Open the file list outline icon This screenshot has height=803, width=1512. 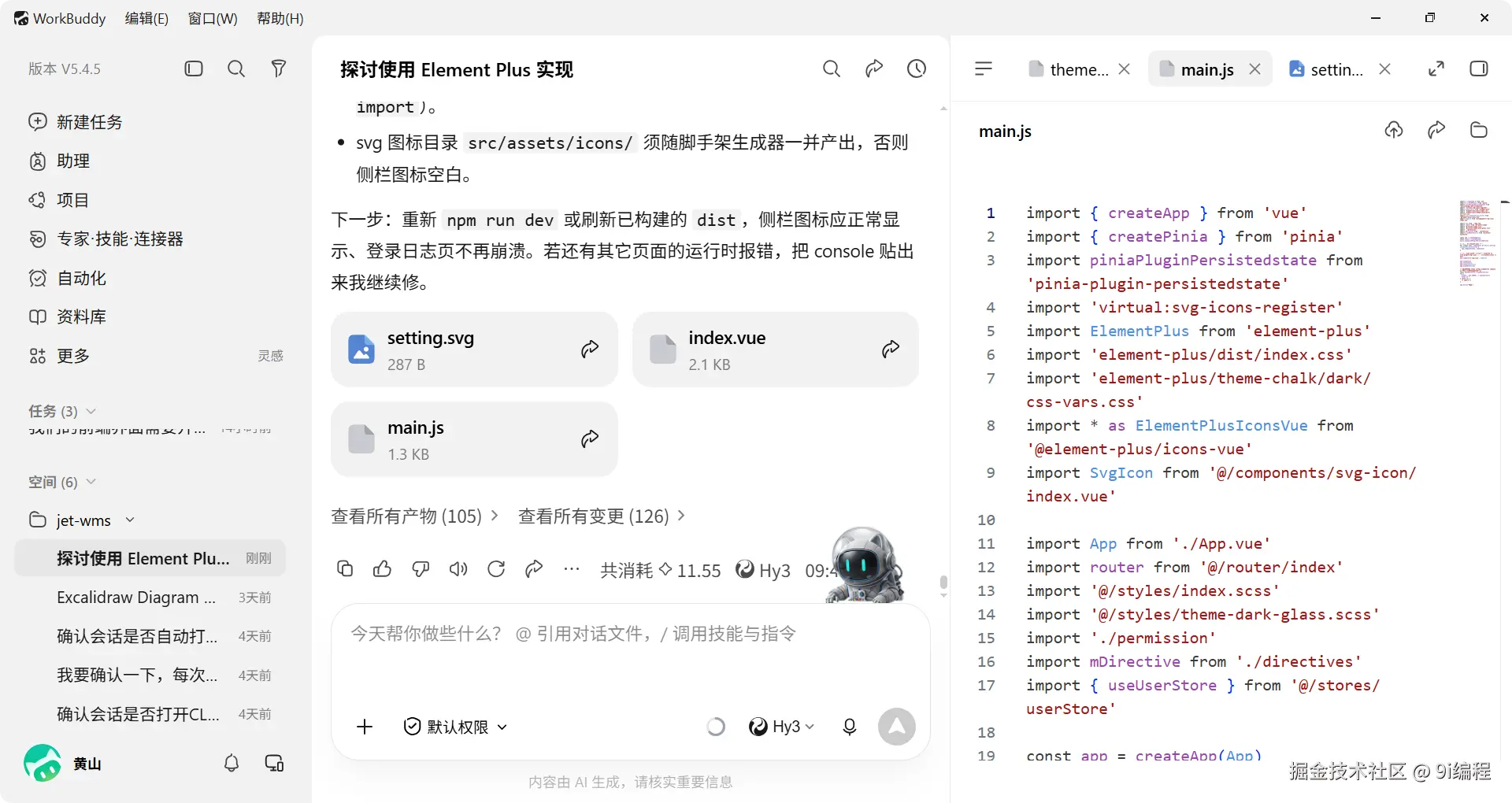point(984,68)
